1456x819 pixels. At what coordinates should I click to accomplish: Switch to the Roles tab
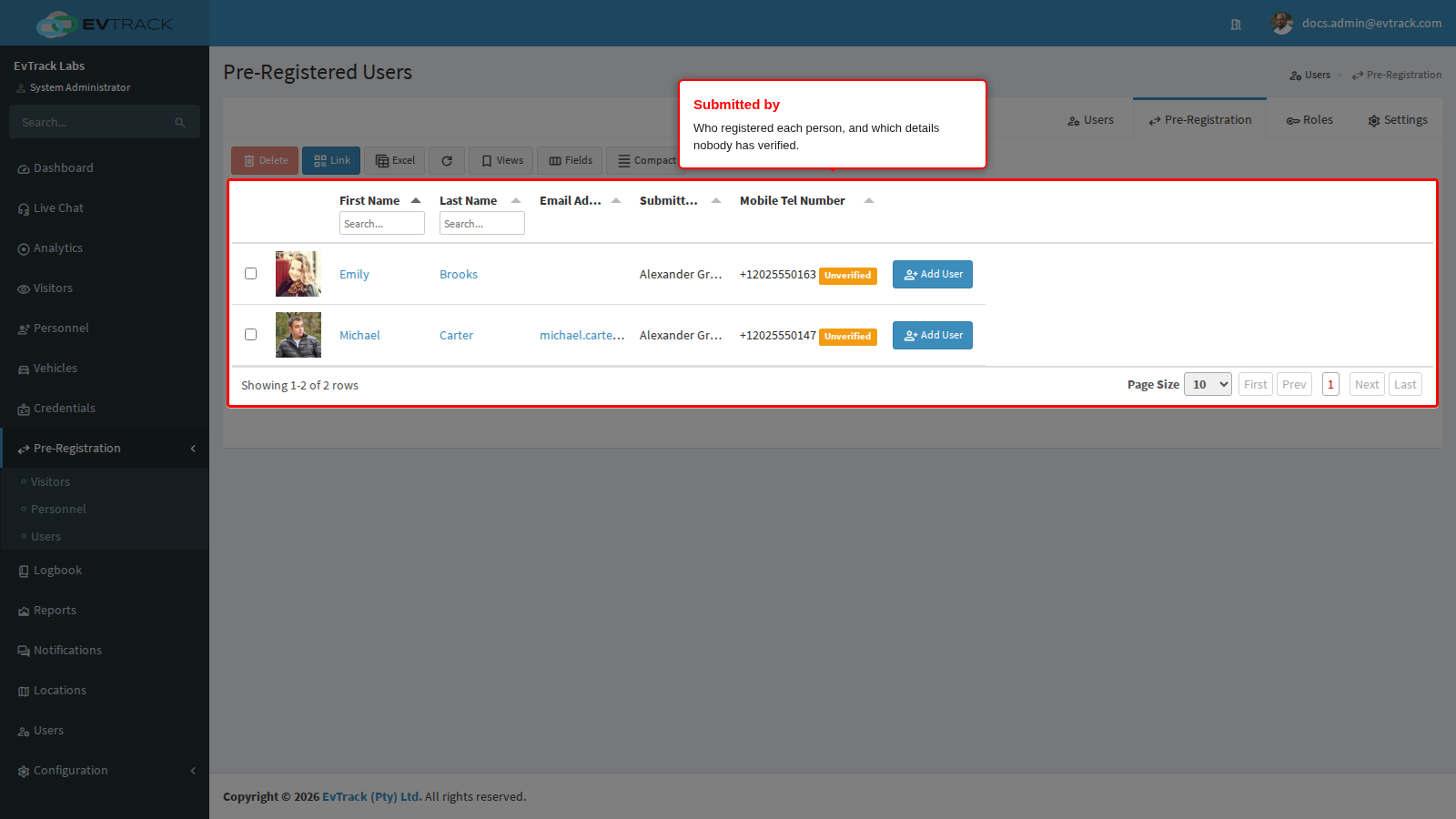1309,120
